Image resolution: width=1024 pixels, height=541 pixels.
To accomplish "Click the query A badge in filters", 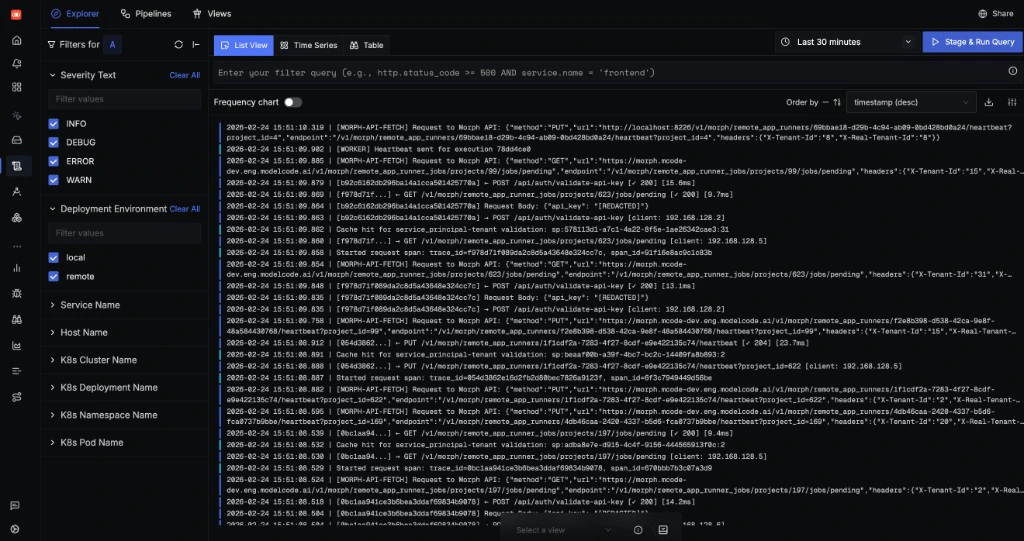I will (112, 44).
